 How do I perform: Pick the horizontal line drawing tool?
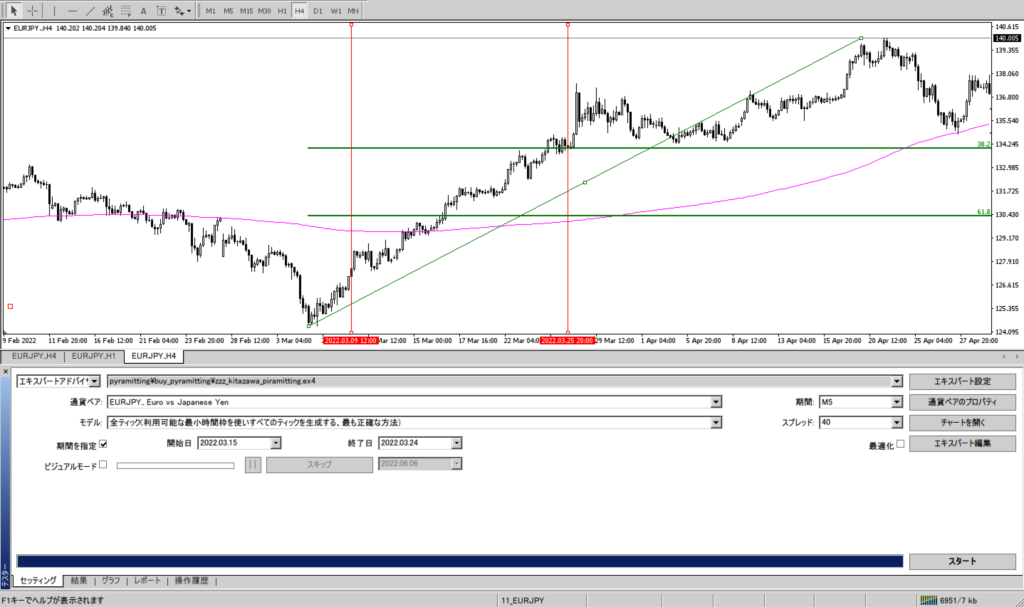pyautogui.click(x=72, y=10)
